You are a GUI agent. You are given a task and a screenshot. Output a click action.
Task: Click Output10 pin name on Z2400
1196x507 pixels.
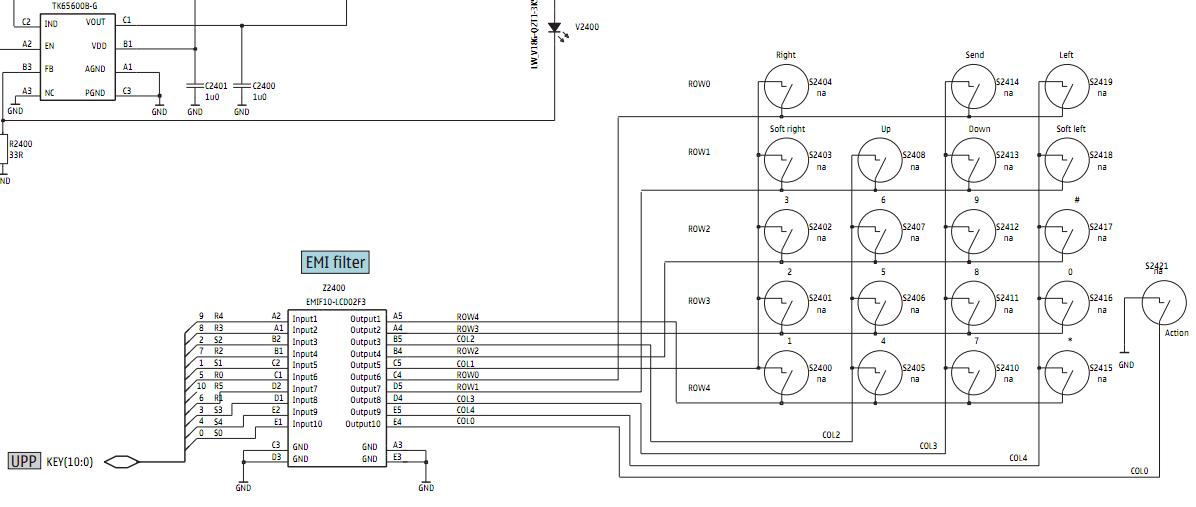pyautogui.click(x=362, y=424)
